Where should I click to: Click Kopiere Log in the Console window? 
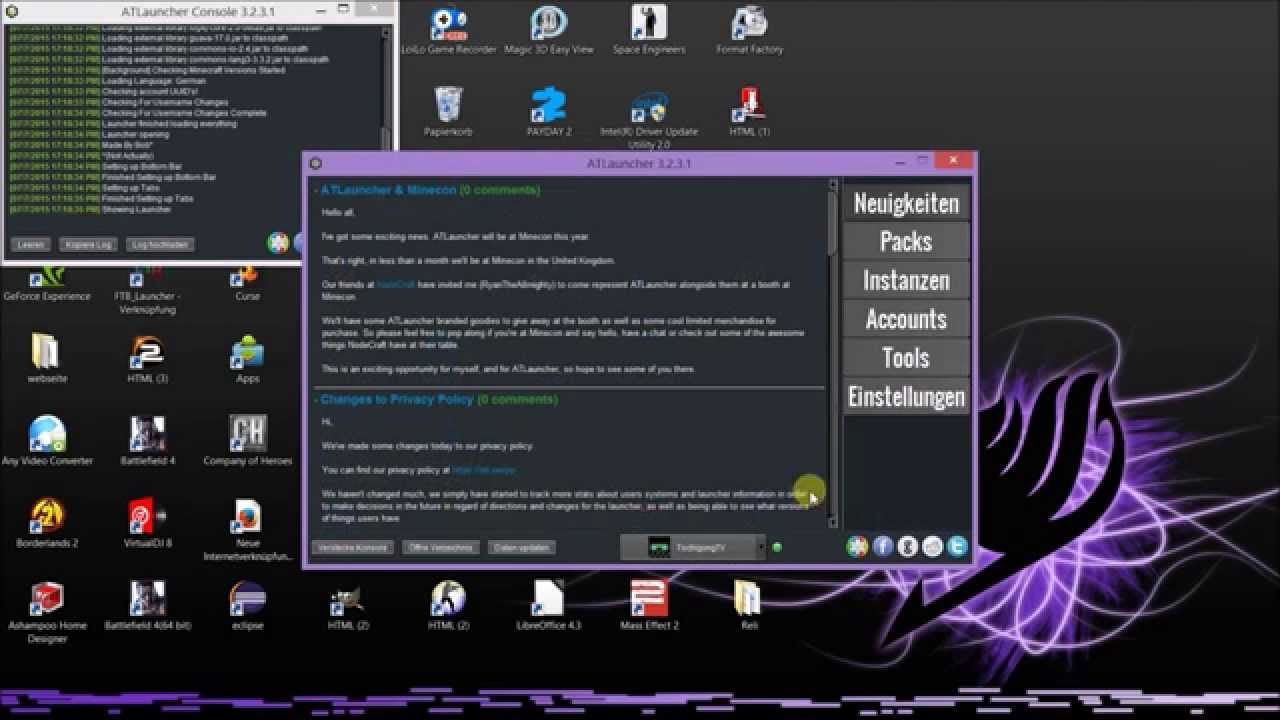pyautogui.click(x=88, y=244)
